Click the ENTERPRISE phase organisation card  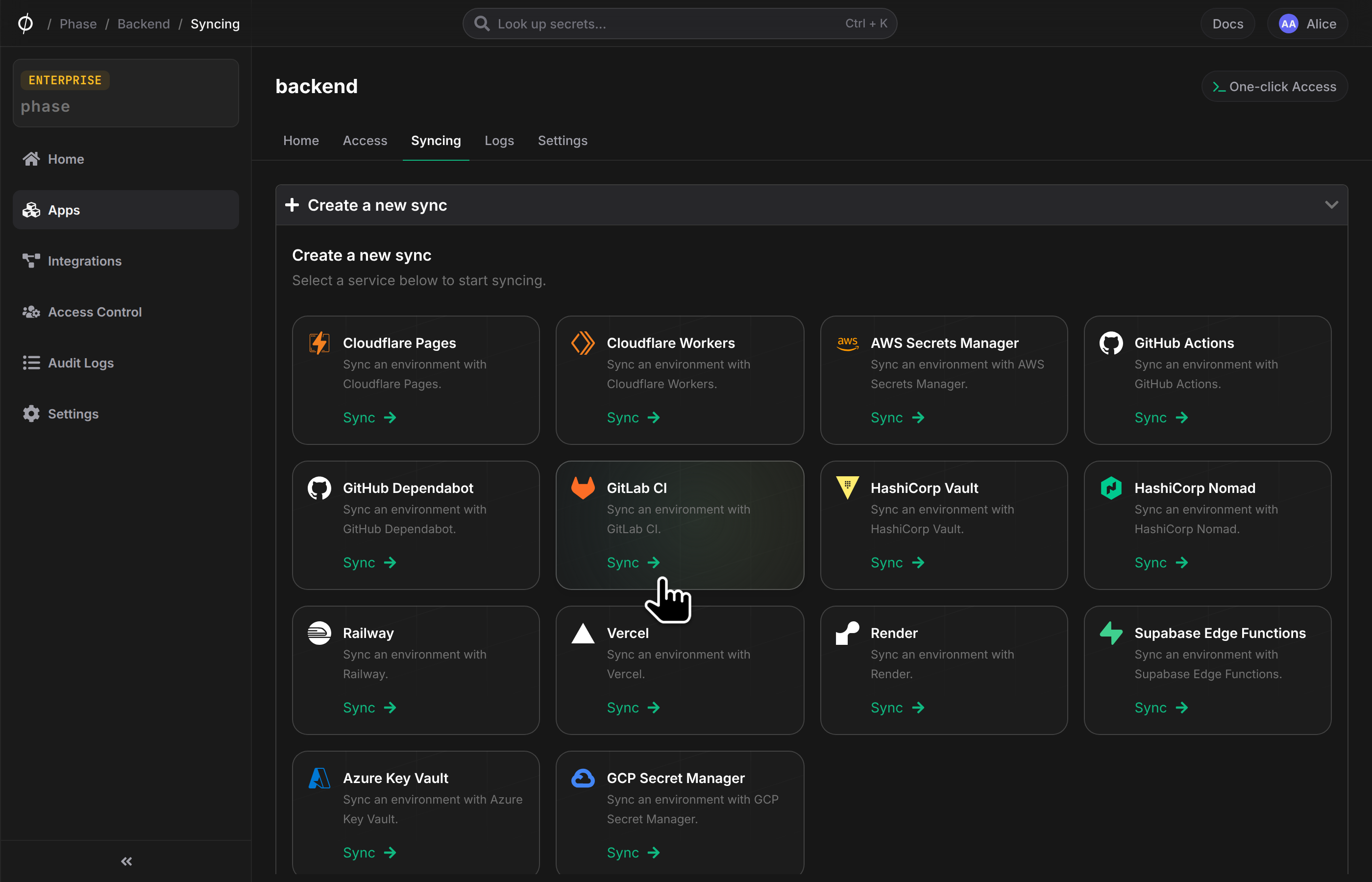126,93
